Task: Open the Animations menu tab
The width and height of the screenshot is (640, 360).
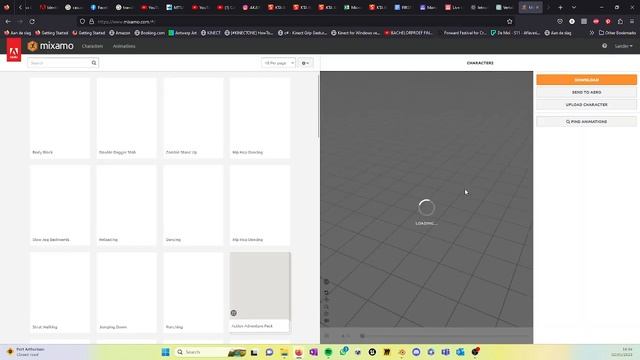Action: [124, 46]
